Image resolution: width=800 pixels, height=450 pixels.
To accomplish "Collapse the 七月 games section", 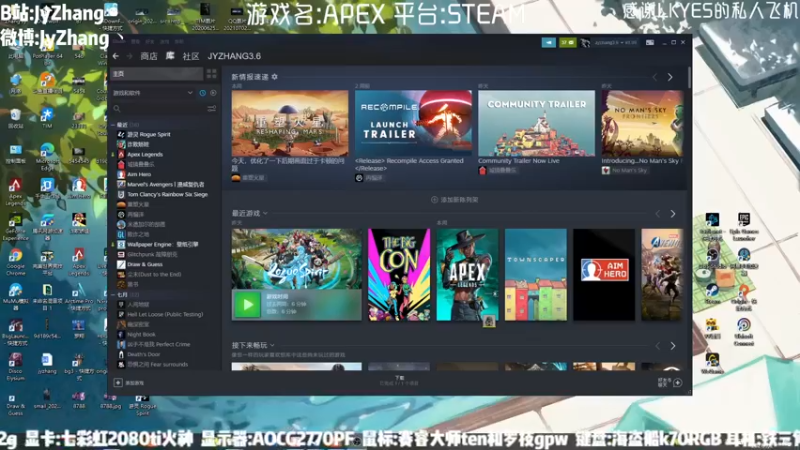I will (x=113, y=295).
